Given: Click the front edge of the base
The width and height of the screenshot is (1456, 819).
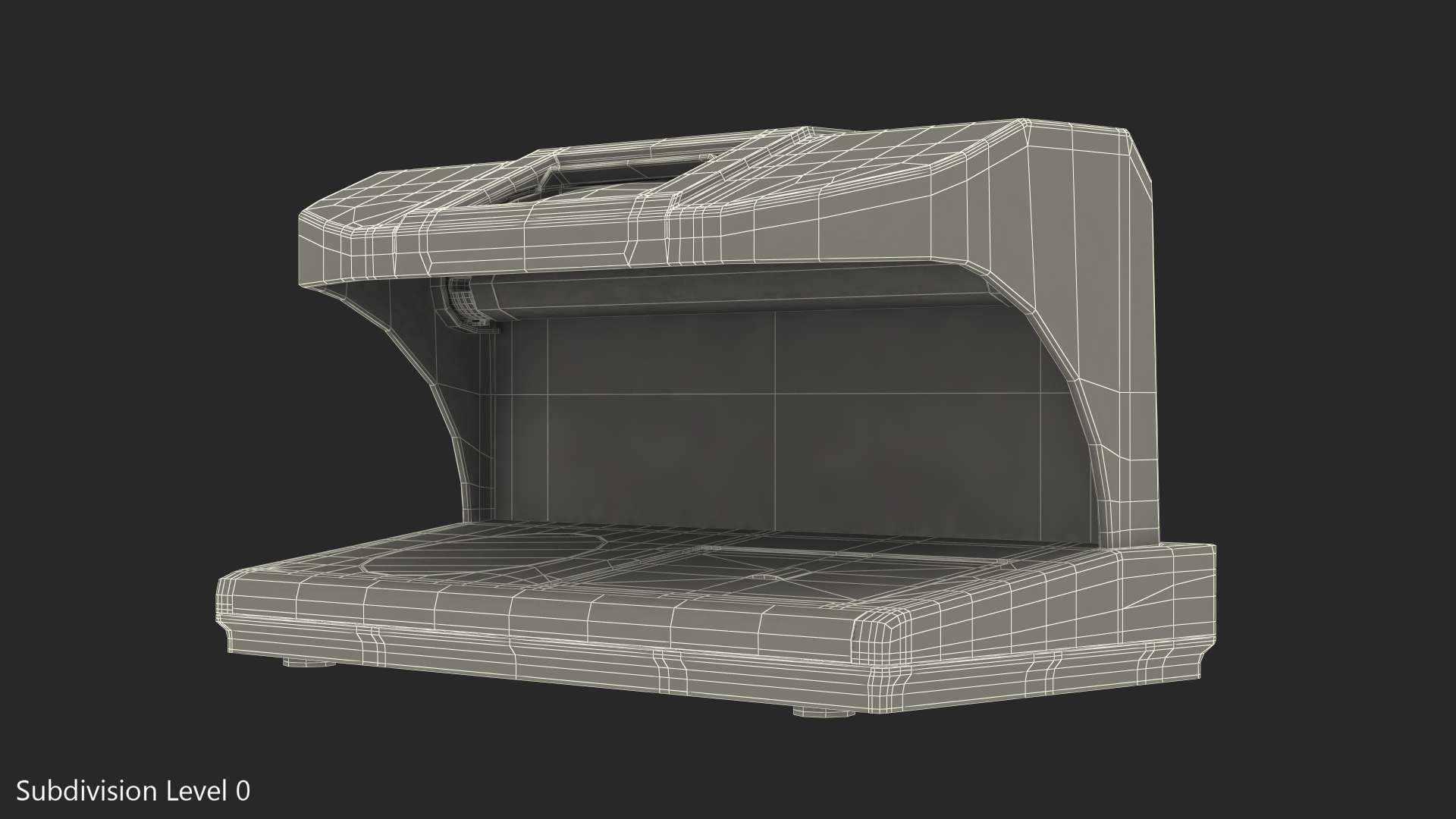Looking at the screenshot, I should click(x=531, y=614).
